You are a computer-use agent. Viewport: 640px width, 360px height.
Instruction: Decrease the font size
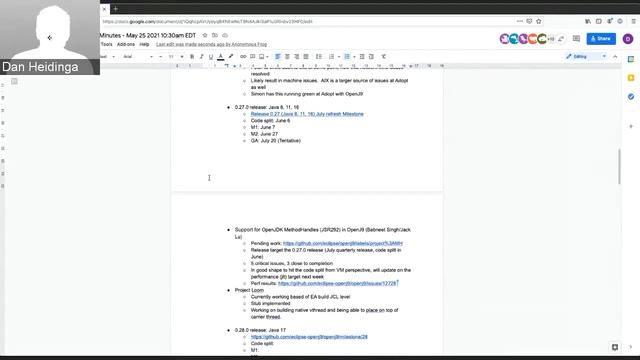160,57
